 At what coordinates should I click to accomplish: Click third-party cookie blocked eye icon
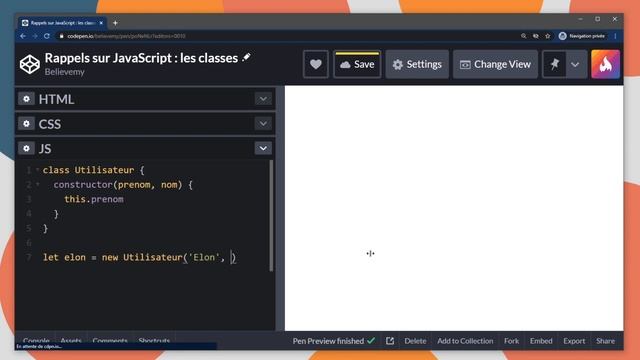[536, 36]
